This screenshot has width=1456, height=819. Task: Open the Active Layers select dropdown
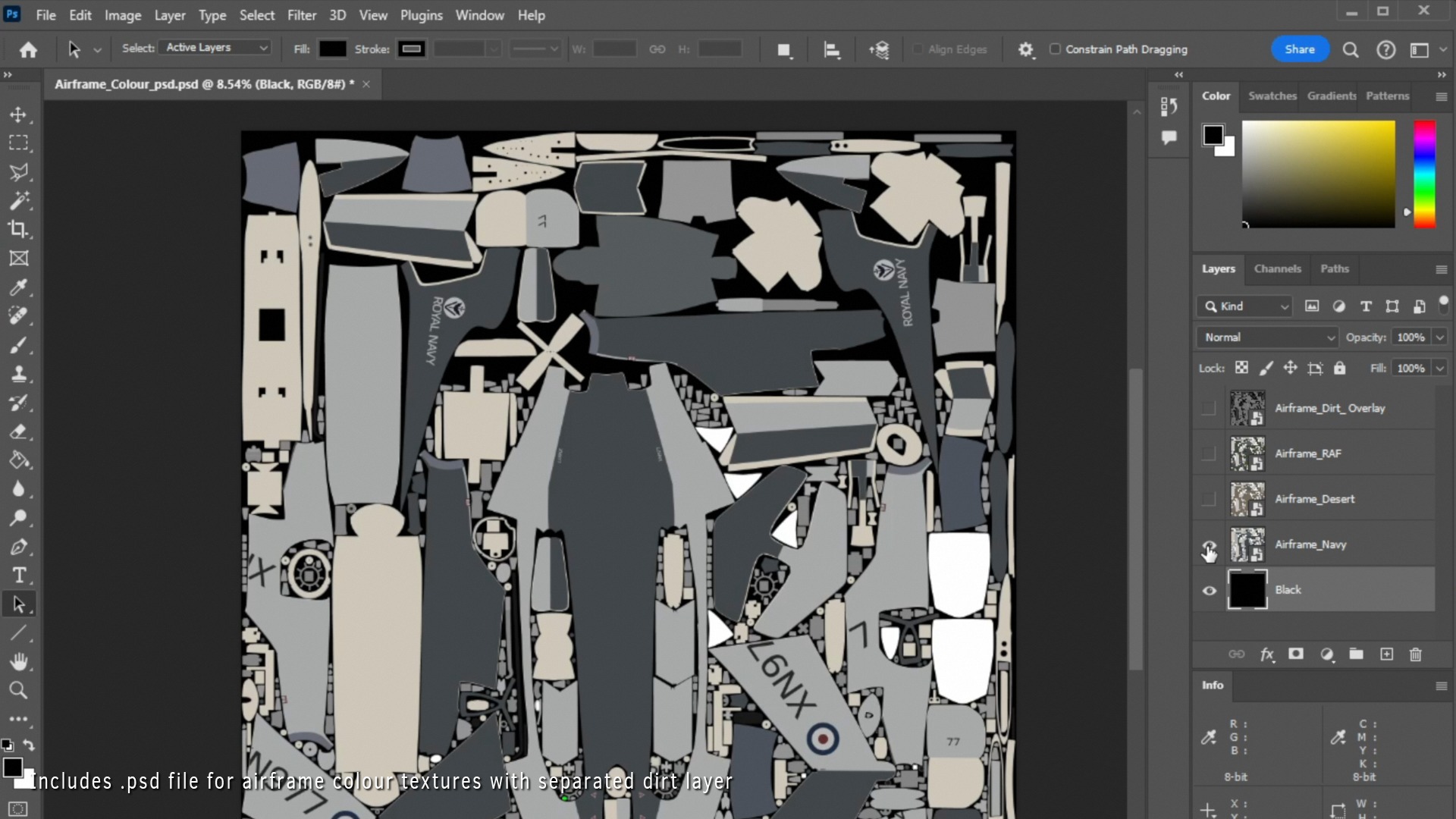(x=216, y=48)
